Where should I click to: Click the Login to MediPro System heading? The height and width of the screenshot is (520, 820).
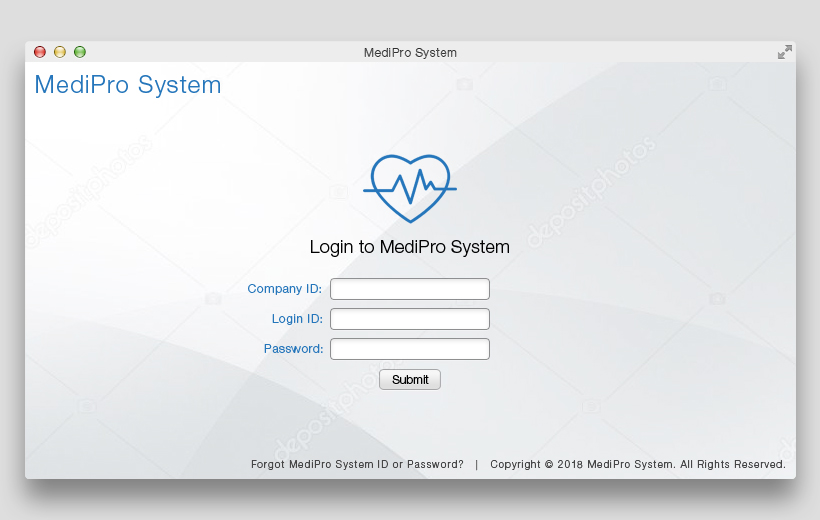[x=409, y=247]
